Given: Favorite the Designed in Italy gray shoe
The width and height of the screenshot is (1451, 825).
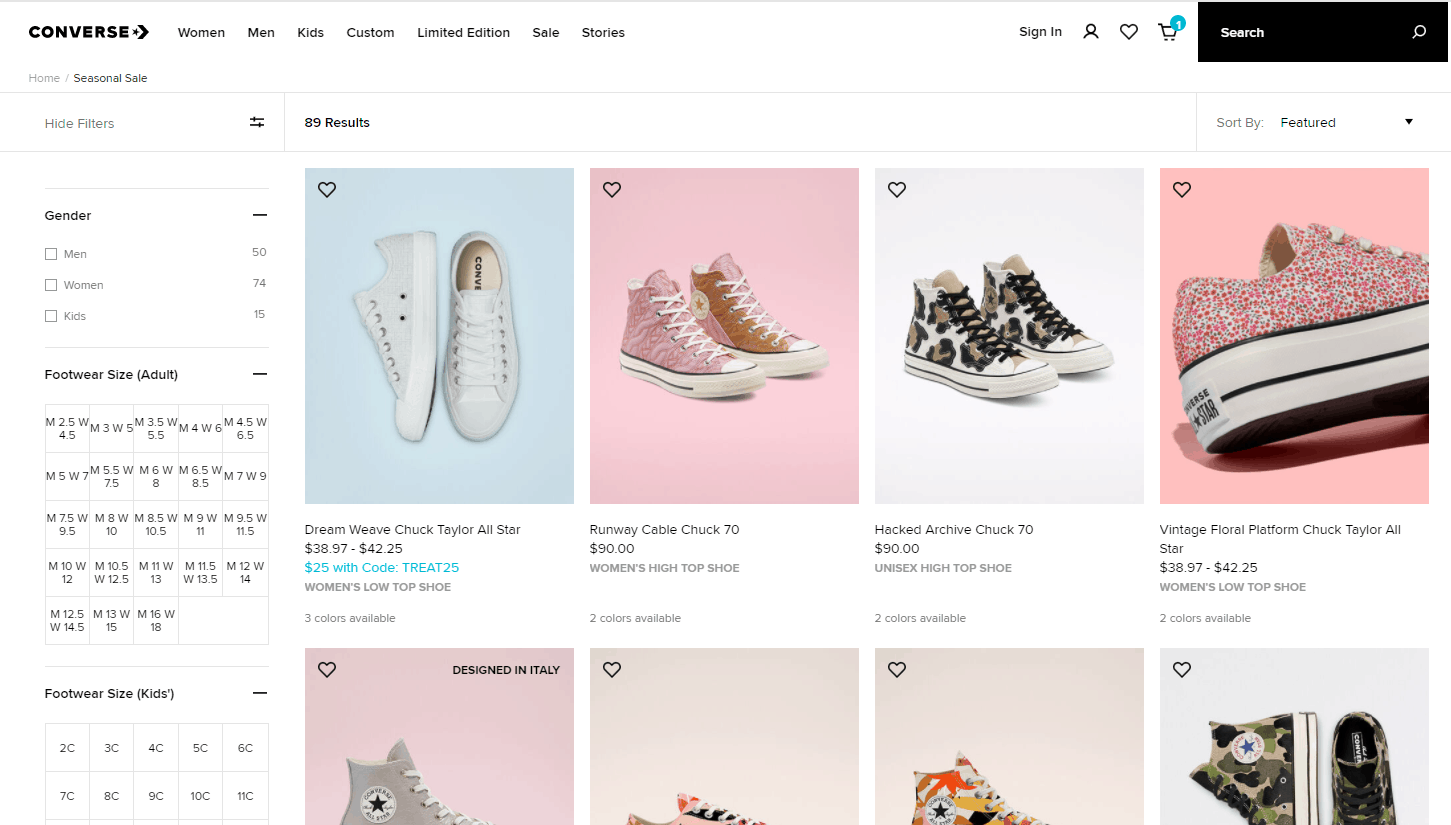Looking at the screenshot, I should pos(327,669).
